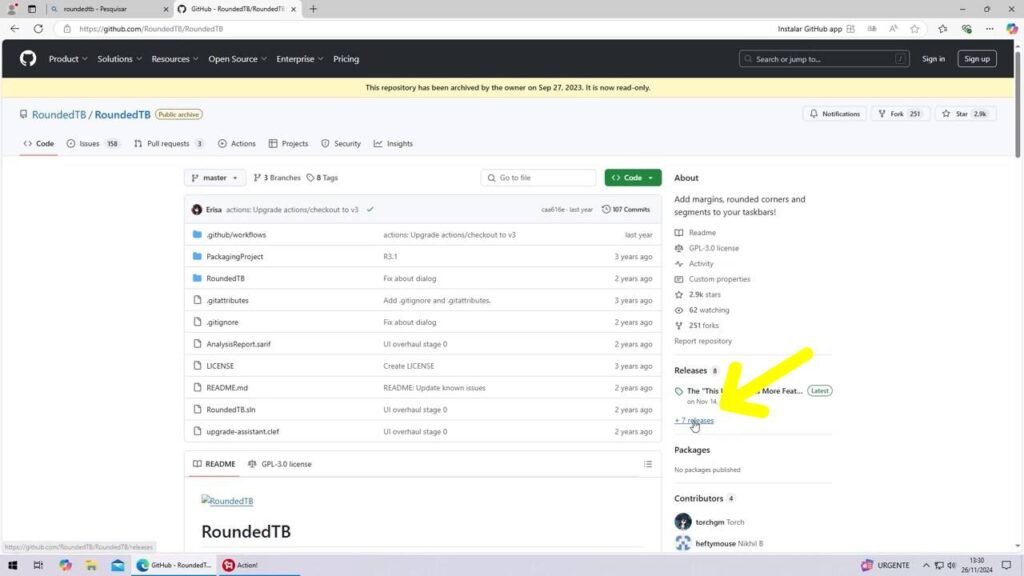Open the browser settings and more menu
This screenshot has height=576, width=1024.
pos(989,29)
